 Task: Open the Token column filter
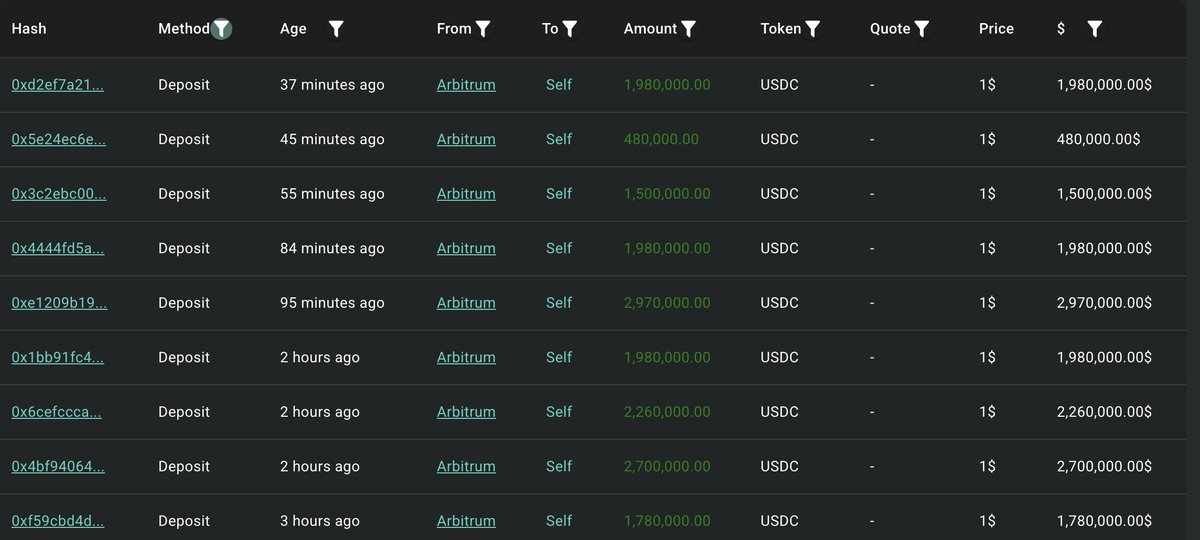pos(813,29)
